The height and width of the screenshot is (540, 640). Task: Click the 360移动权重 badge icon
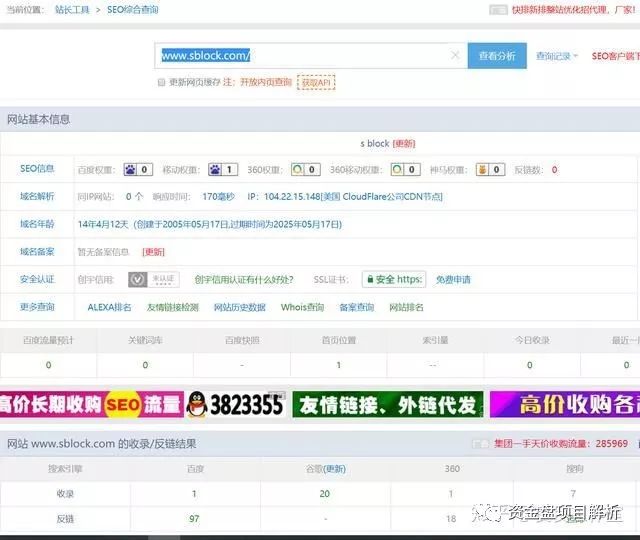[x=405, y=169]
